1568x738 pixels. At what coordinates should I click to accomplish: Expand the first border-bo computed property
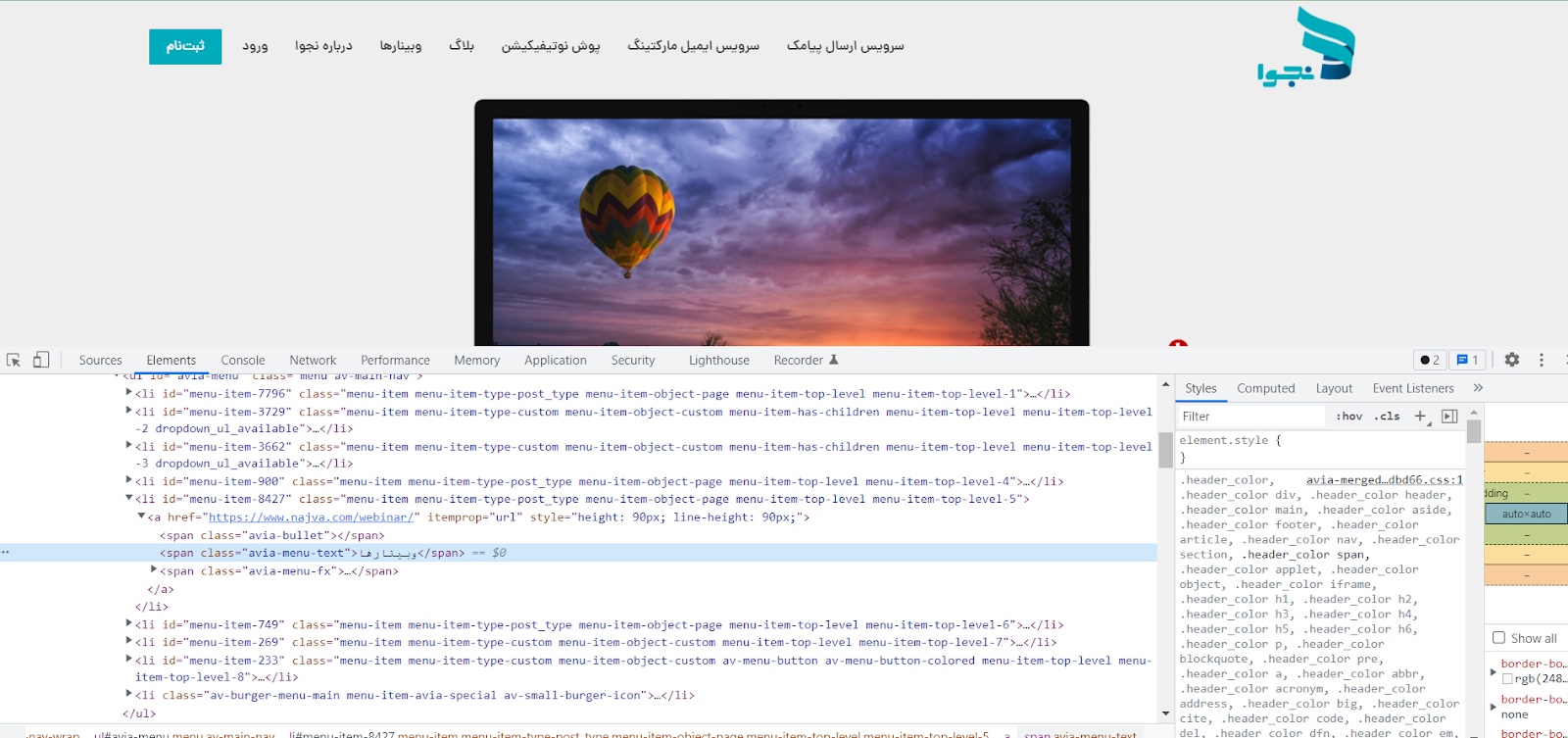(1494, 671)
